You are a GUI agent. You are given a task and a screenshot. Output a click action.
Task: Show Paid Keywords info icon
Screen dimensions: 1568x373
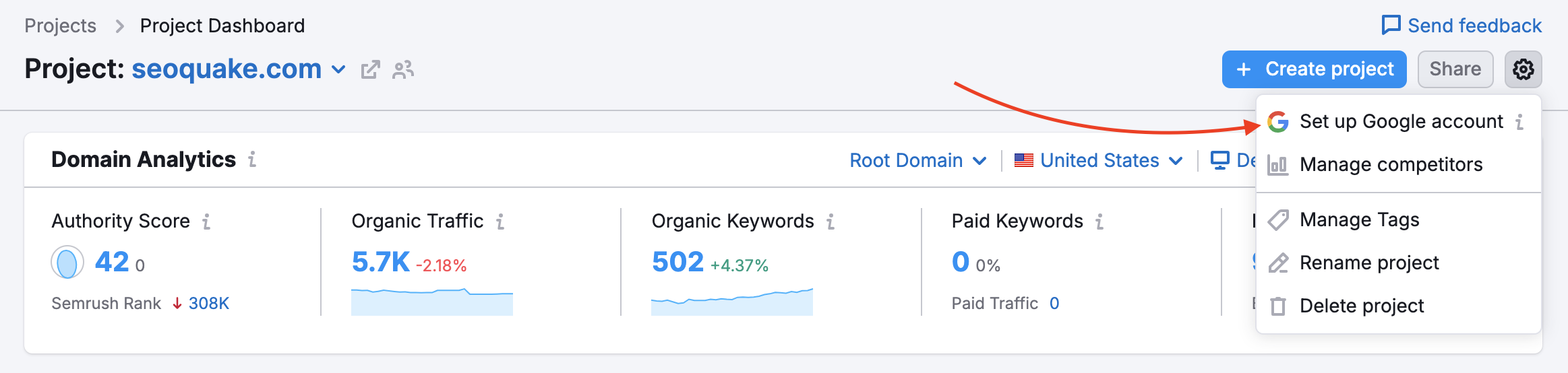pyautogui.click(x=1099, y=222)
